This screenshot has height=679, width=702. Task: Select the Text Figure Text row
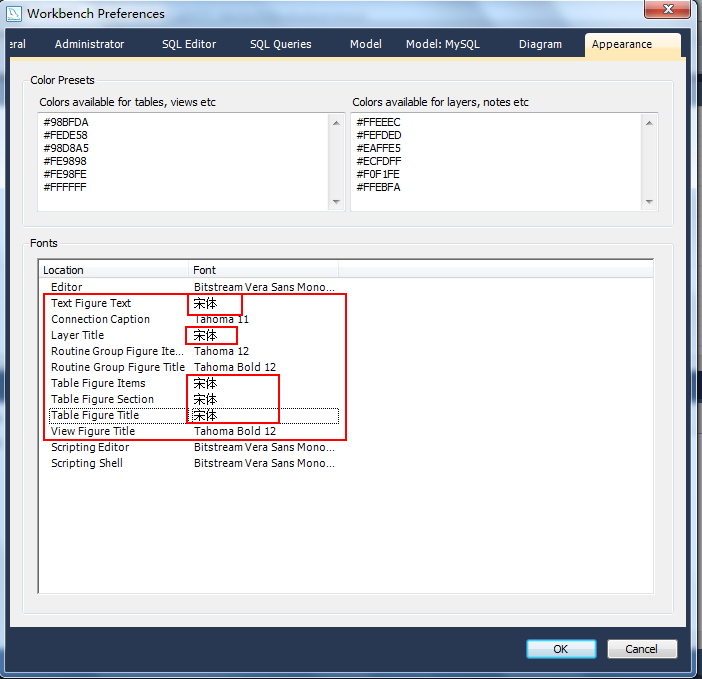click(193, 303)
